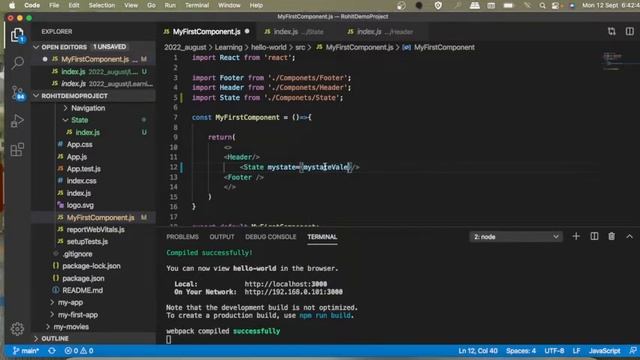Maximize the terminal panel with chevron up
640x360 pixels.
pos(629,236)
